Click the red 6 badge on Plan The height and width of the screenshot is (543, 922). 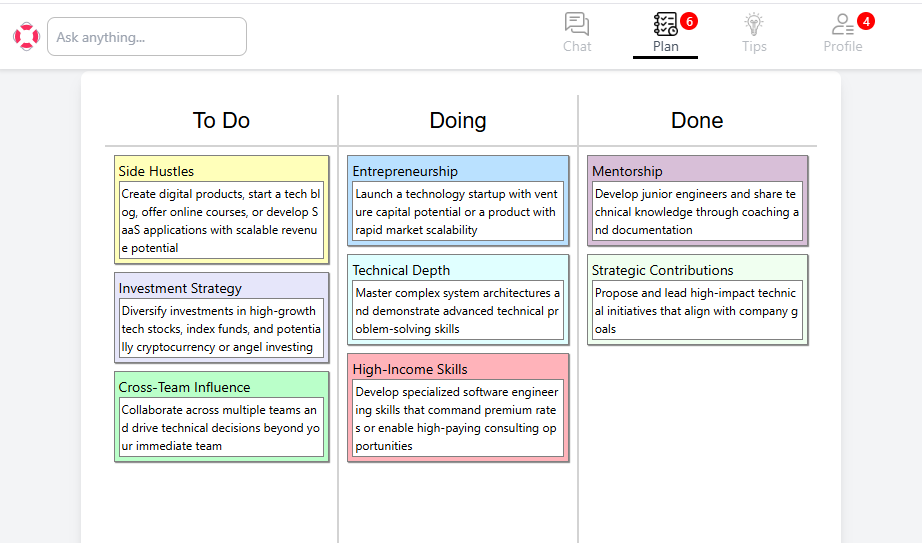tap(689, 22)
